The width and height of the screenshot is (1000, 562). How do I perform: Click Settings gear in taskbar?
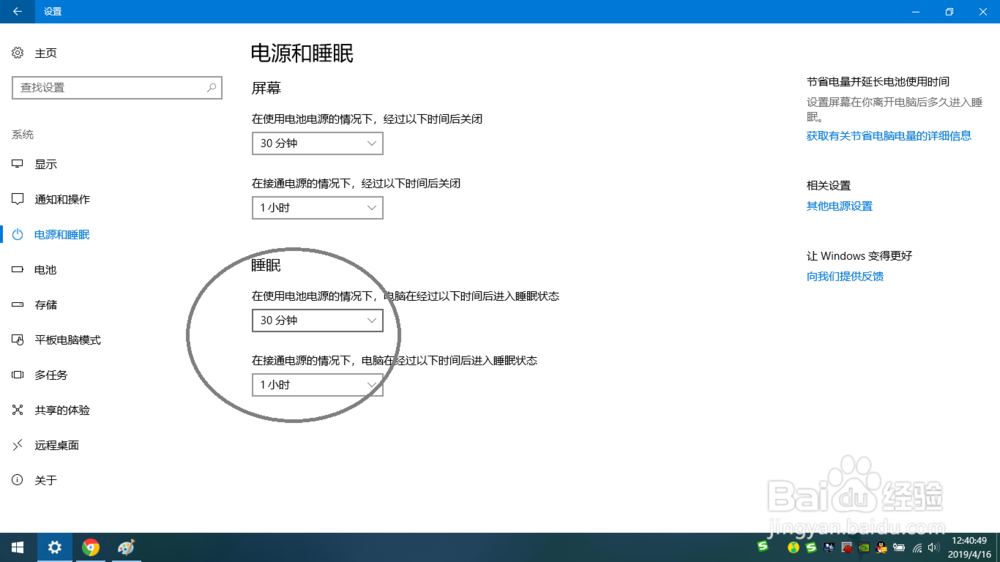pyautogui.click(x=55, y=547)
